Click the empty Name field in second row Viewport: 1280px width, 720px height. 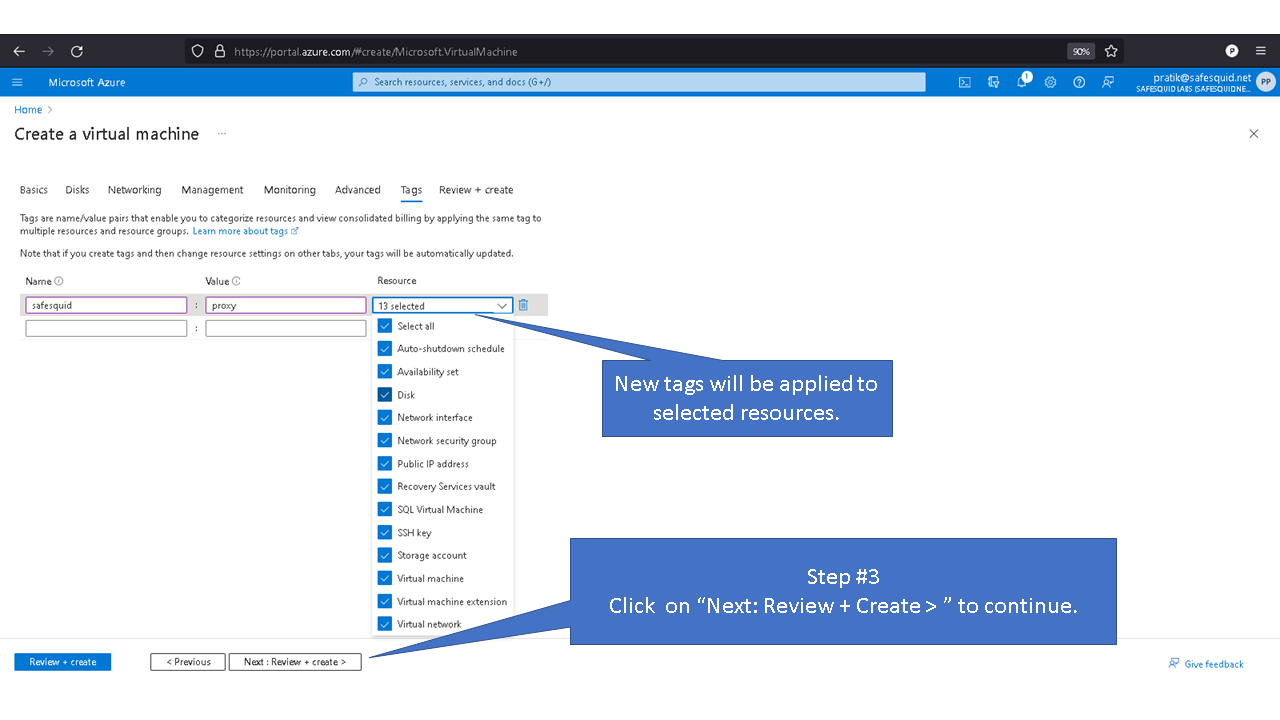(x=106, y=328)
